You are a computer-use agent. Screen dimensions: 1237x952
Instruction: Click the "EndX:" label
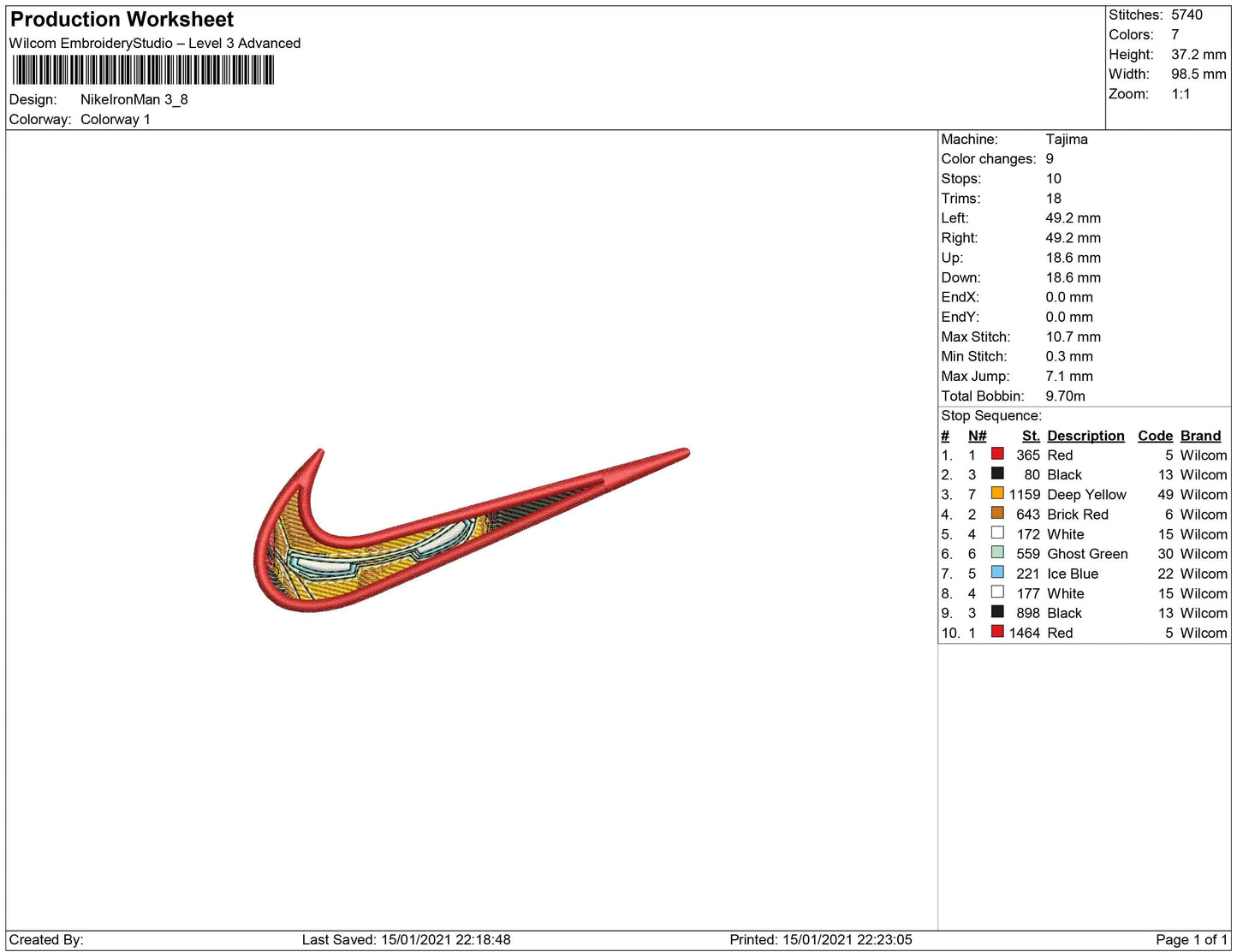(960, 297)
